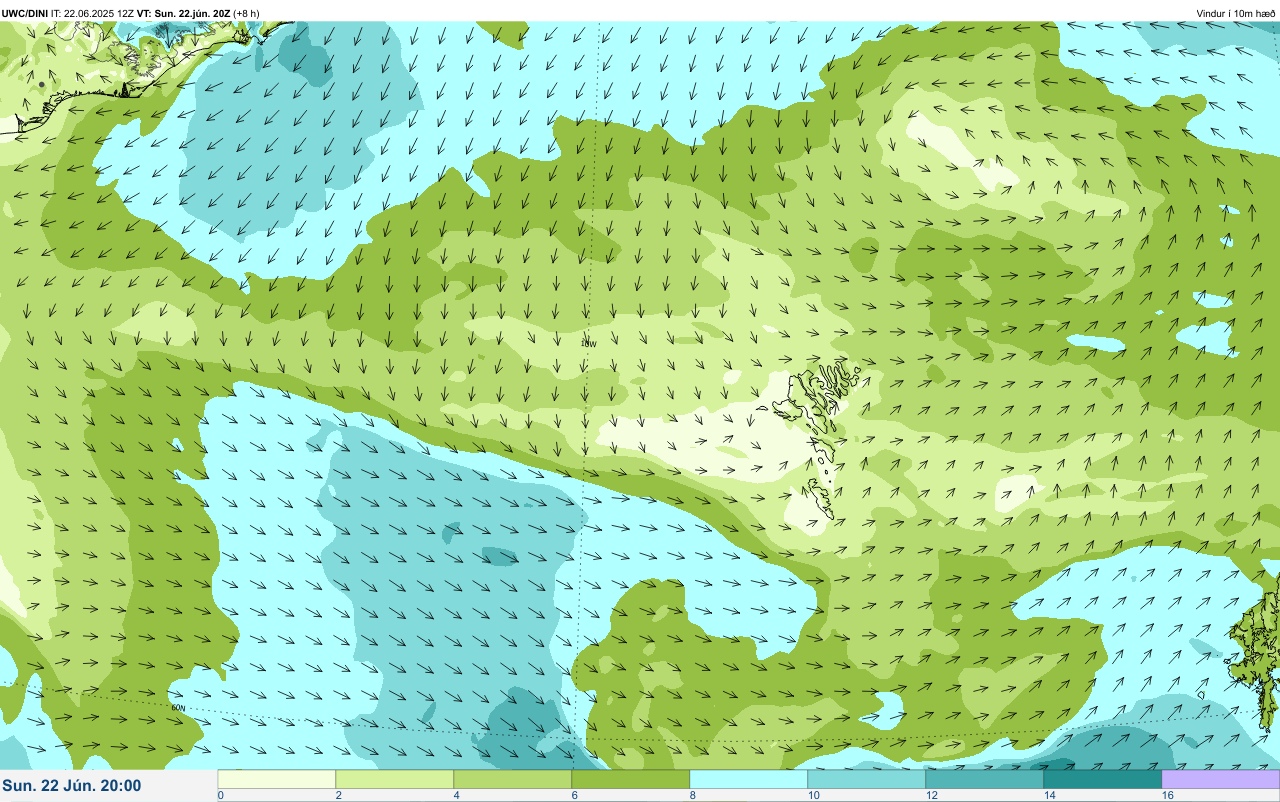Click the legend scale number '0'
Image resolution: width=1280 pixels, height=802 pixels.
tap(220, 795)
